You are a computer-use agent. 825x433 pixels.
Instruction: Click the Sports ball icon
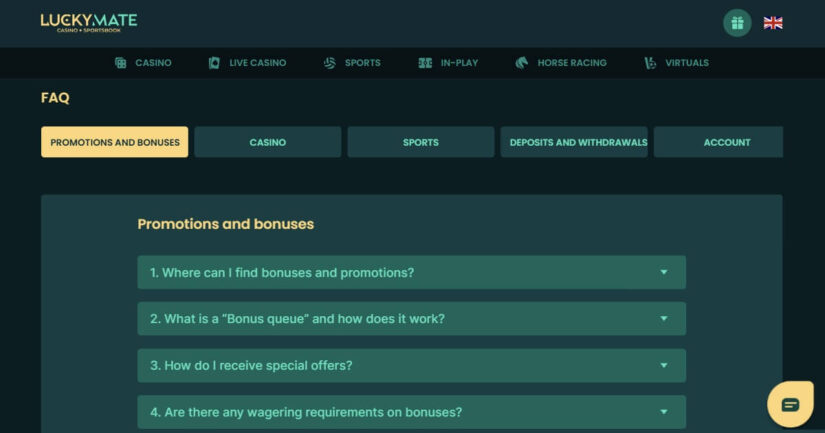pos(330,63)
